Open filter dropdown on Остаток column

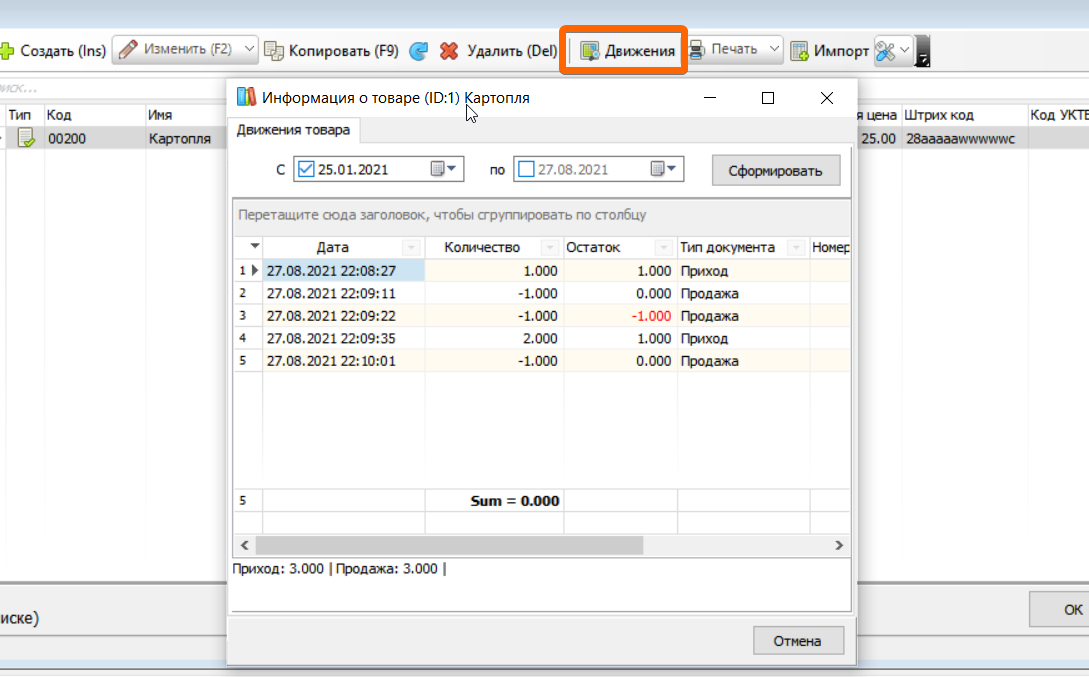pyautogui.click(x=663, y=247)
